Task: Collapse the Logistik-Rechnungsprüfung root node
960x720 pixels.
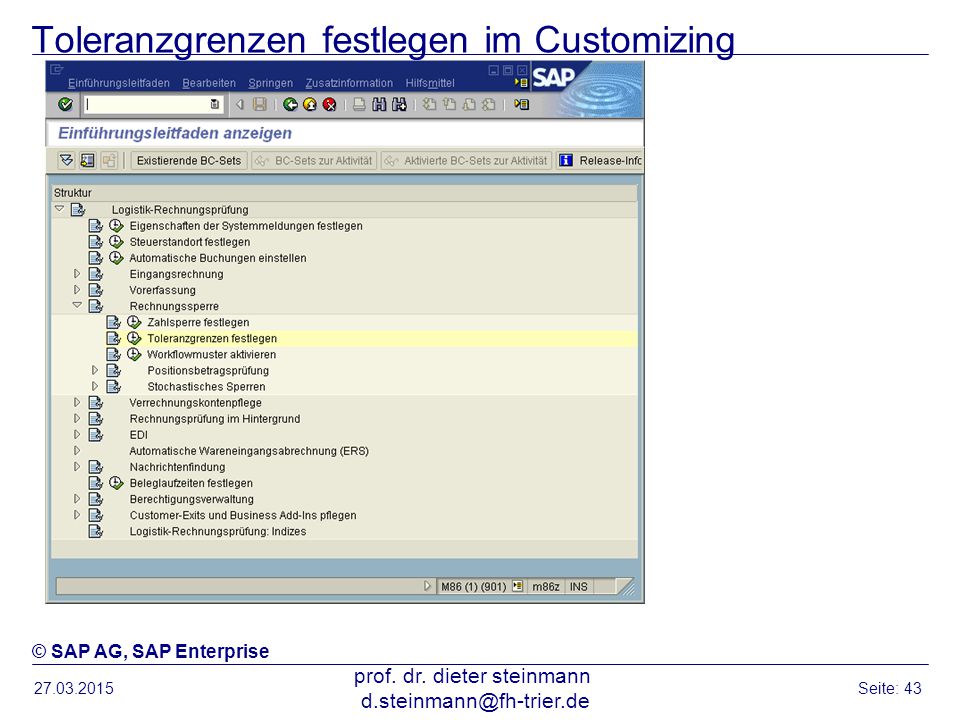Action: point(59,209)
